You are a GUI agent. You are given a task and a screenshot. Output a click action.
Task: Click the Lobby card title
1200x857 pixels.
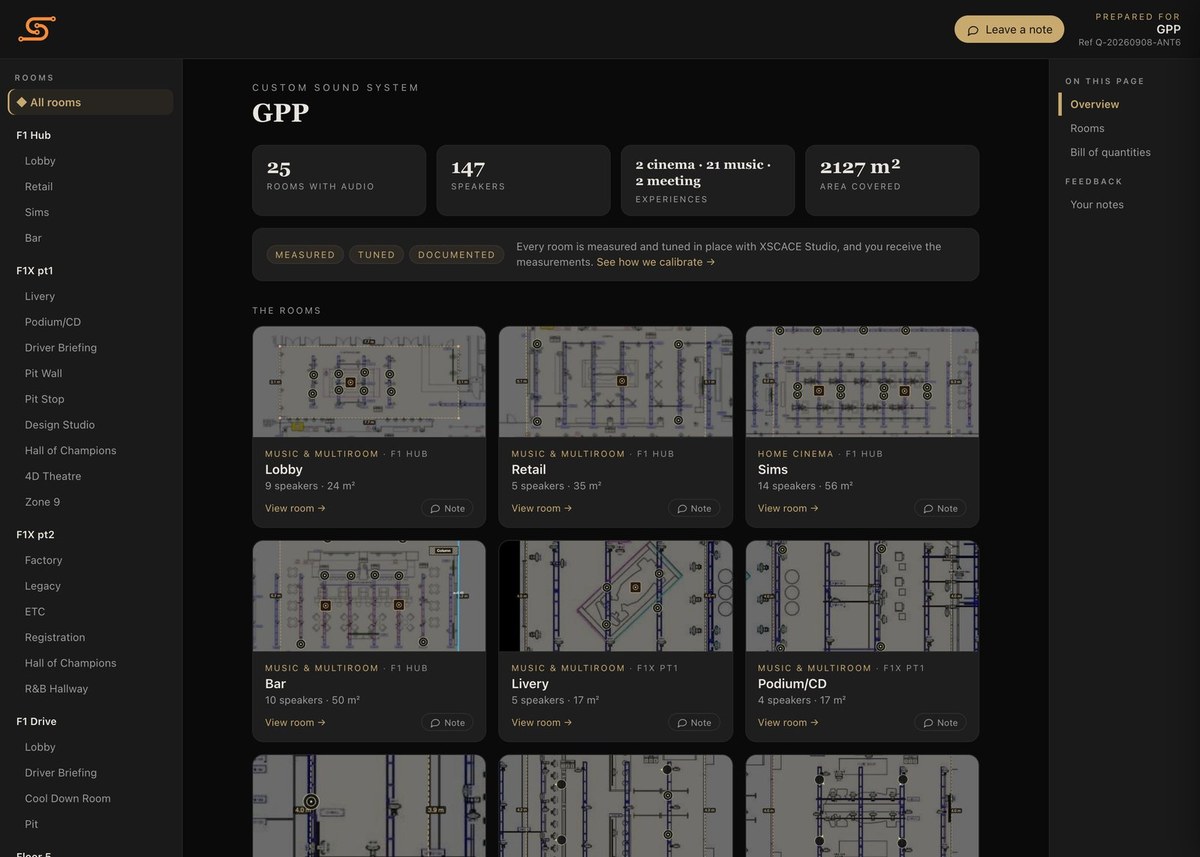click(284, 469)
